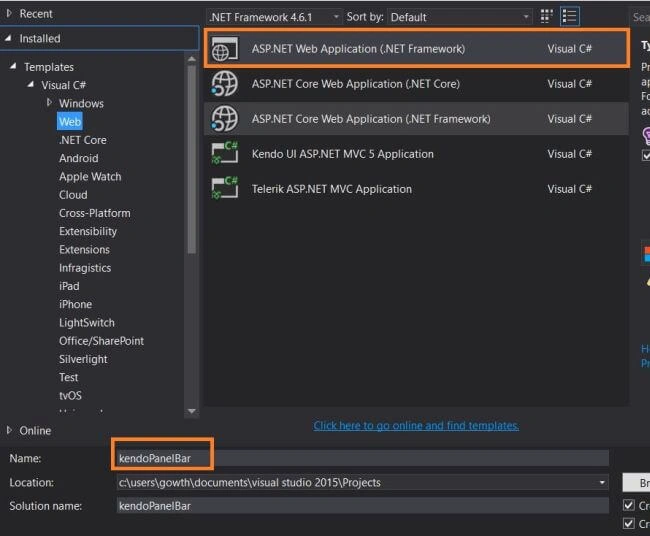Open .NET Framework 4.6.1 version dropdown

pyautogui.click(x=274, y=17)
